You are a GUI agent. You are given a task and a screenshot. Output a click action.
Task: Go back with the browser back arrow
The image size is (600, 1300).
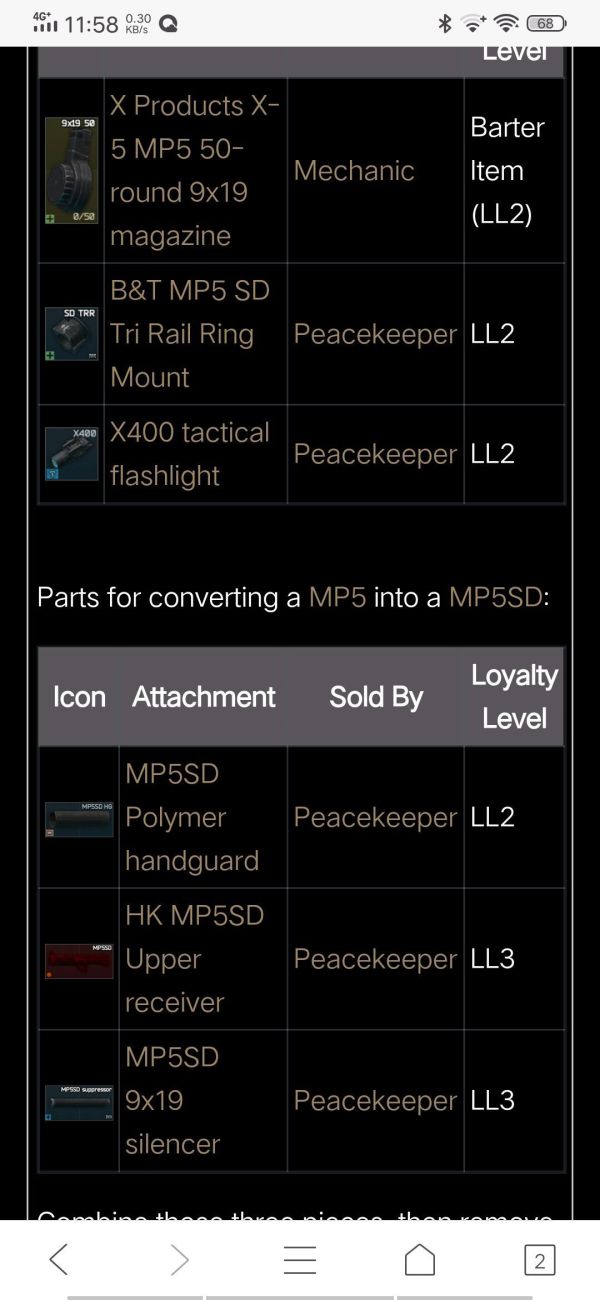click(x=59, y=1260)
